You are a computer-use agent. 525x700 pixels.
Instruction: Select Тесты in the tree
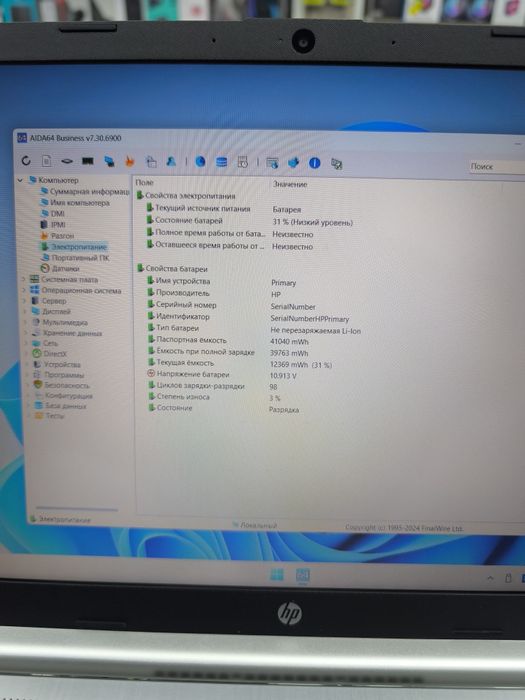(50, 416)
